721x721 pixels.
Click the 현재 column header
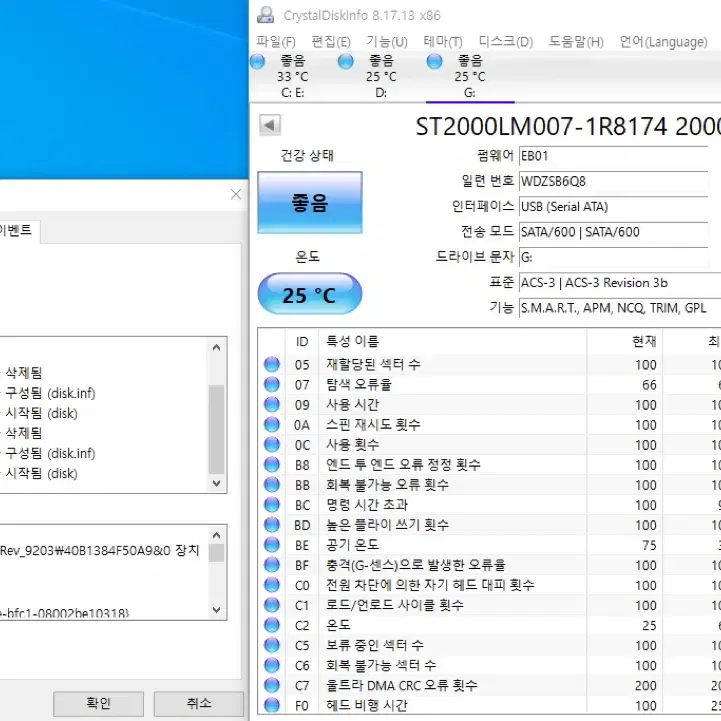(624, 341)
